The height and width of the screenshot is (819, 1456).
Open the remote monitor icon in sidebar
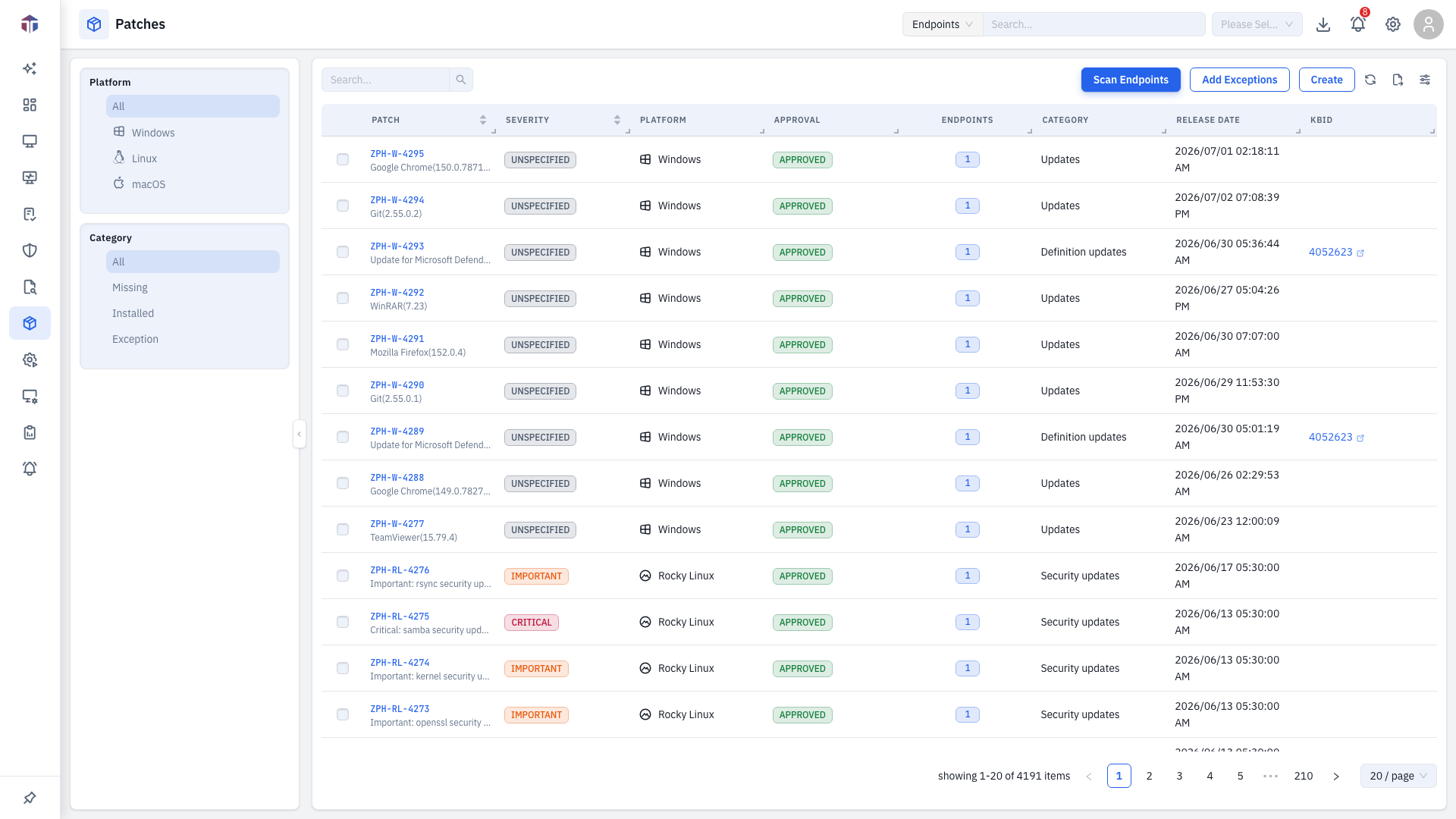[30, 177]
